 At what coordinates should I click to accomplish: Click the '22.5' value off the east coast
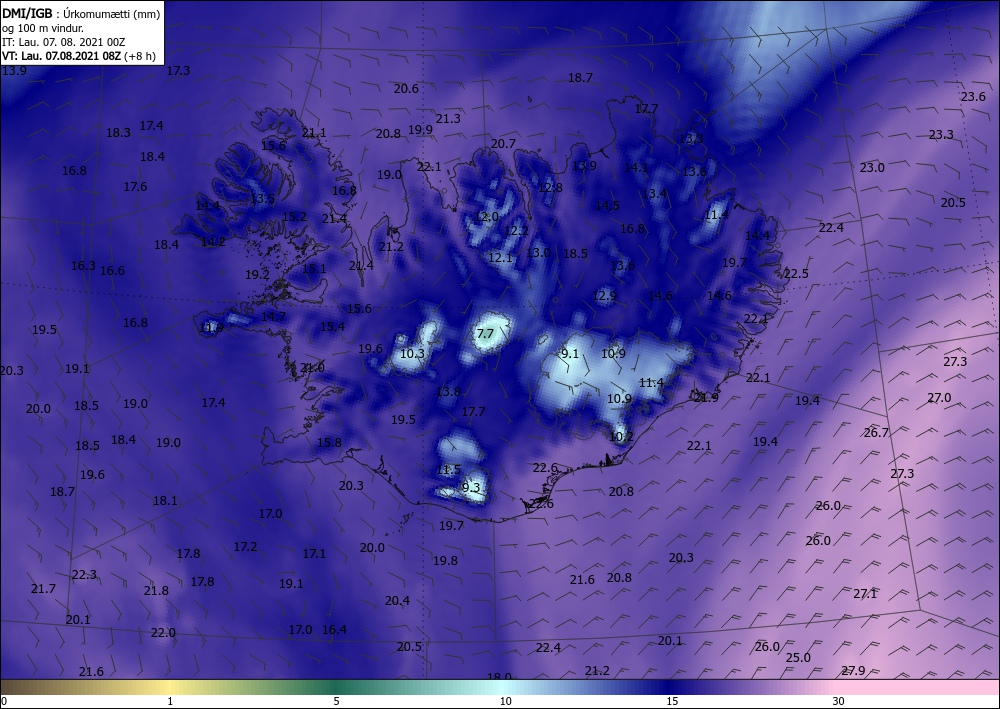[x=796, y=274]
